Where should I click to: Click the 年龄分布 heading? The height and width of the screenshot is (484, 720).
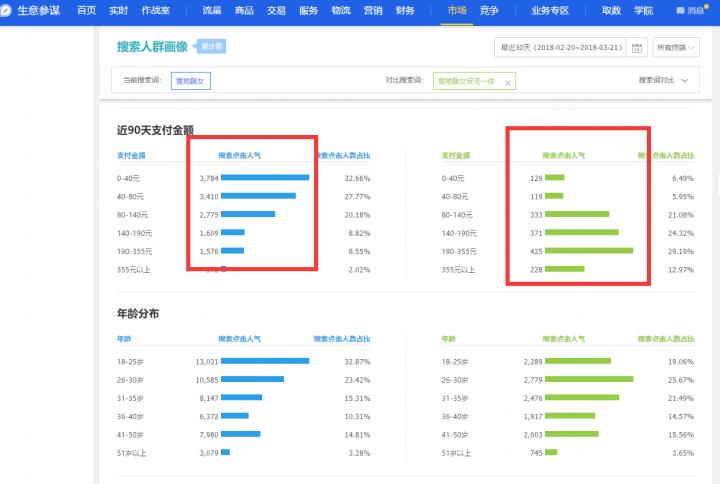pos(138,314)
